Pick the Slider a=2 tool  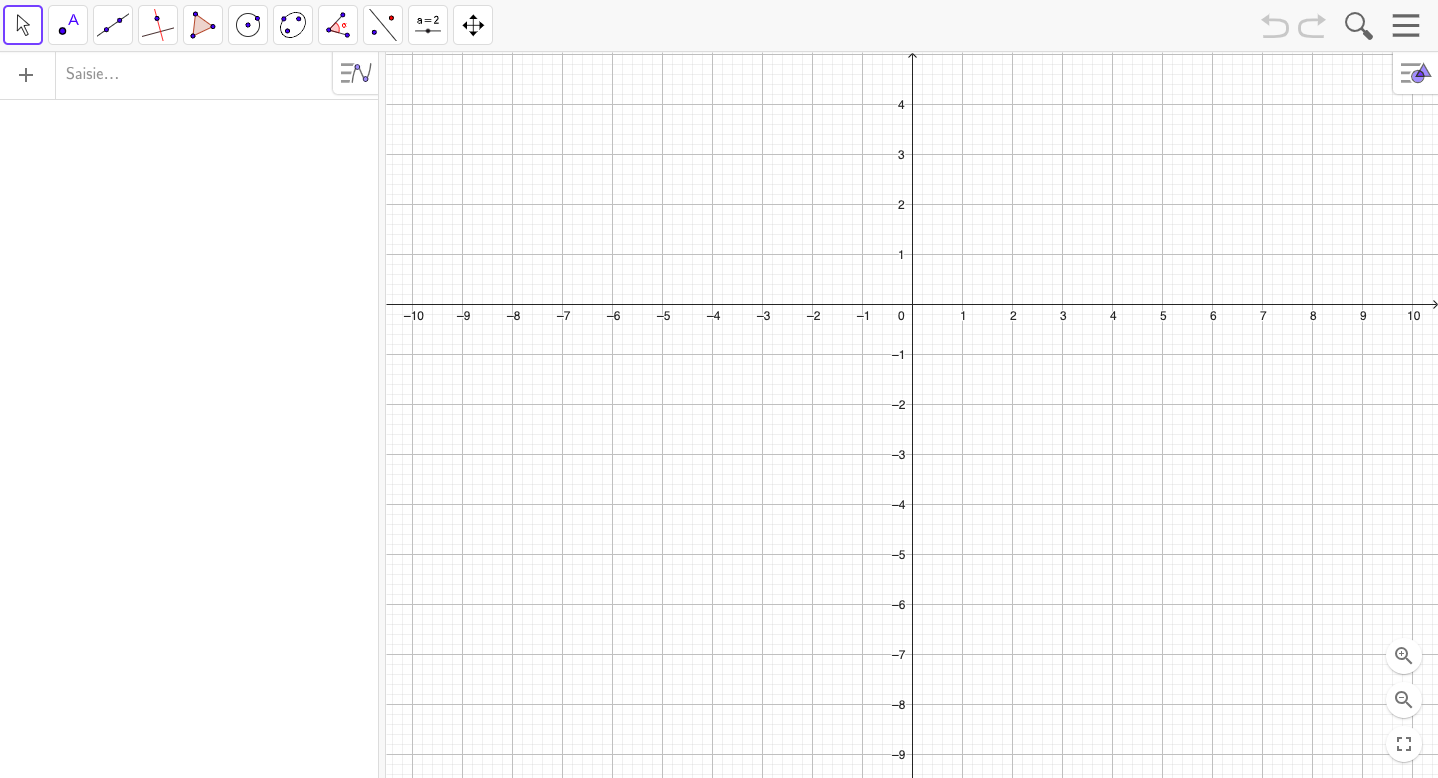(428, 25)
